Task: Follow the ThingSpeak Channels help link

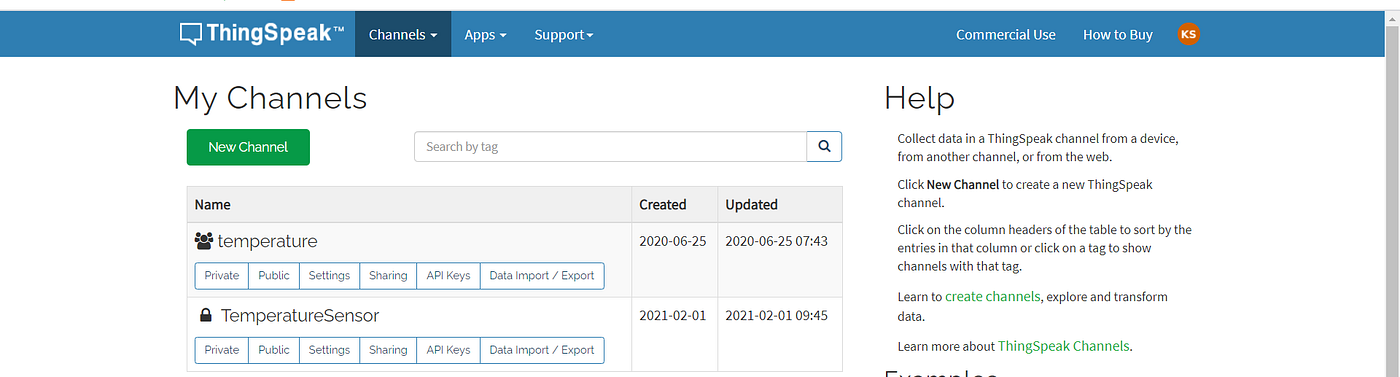Action: pyautogui.click(x=1063, y=346)
